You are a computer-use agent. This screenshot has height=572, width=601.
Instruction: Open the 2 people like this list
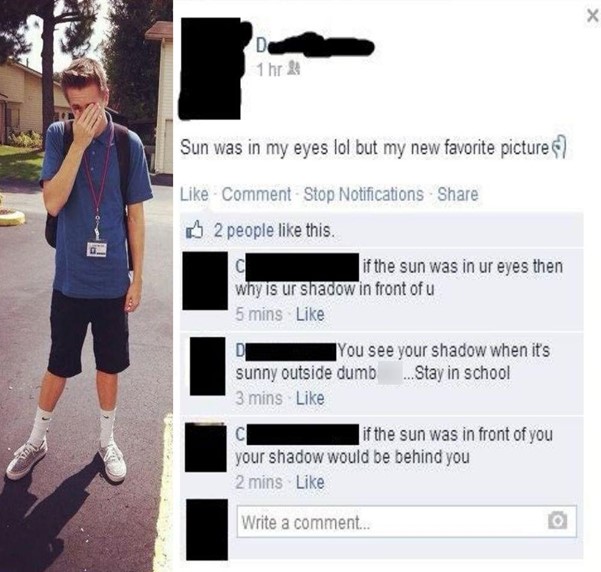coord(274,230)
